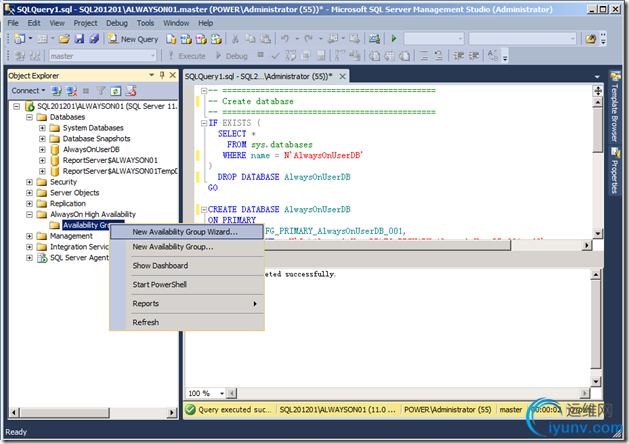The height and width of the screenshot is (444, 629).
Task: Expand the Replication folder
Action: [x=29, y=204]
